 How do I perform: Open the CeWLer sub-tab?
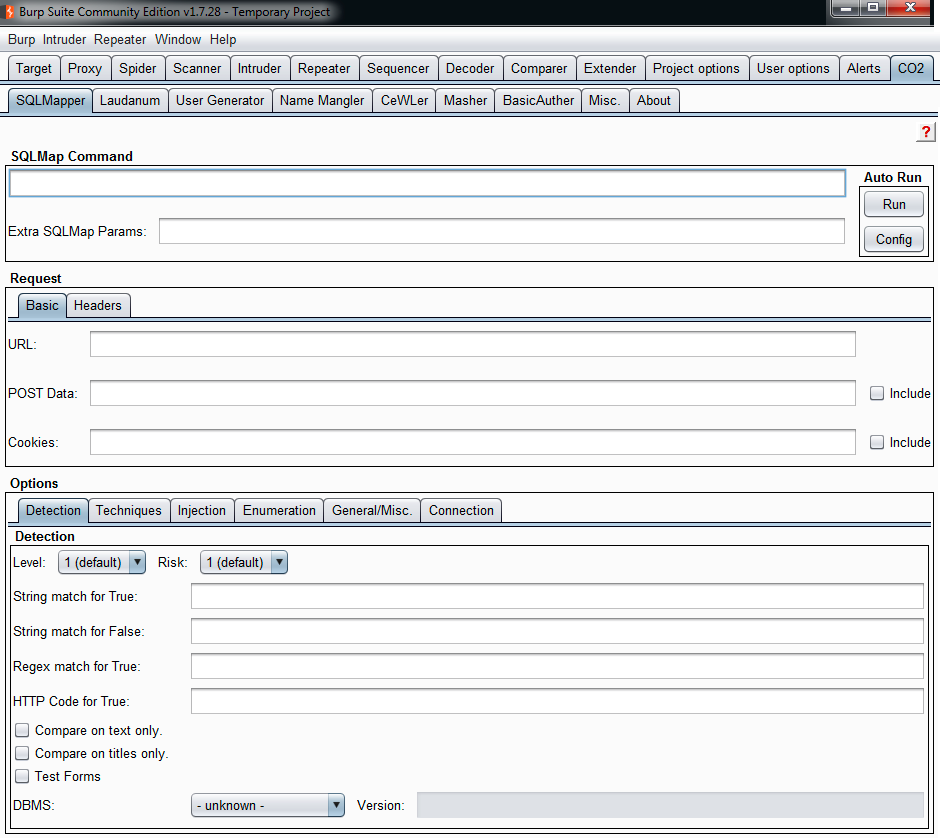[405, 101]
